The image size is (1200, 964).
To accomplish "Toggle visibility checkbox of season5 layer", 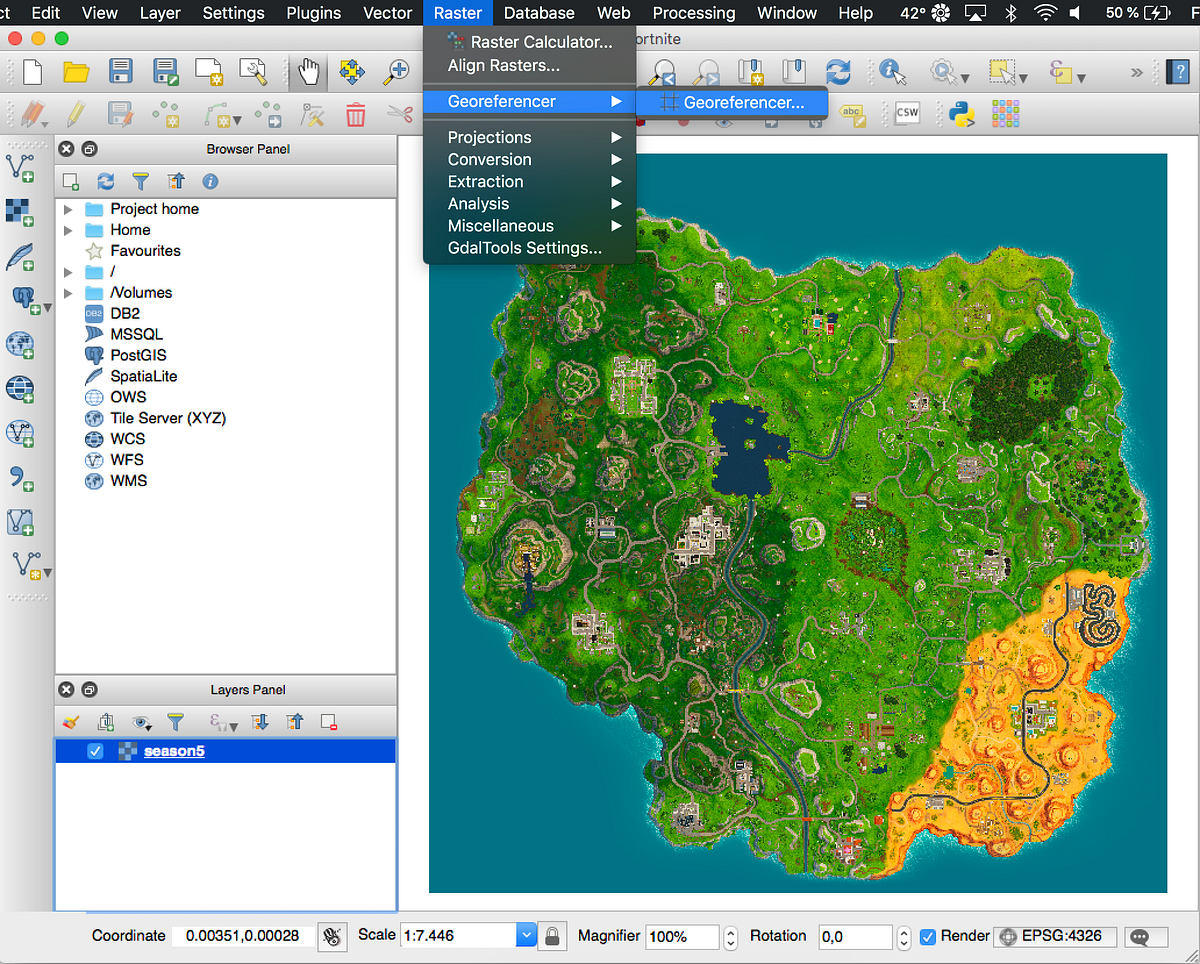I will 95,750.
